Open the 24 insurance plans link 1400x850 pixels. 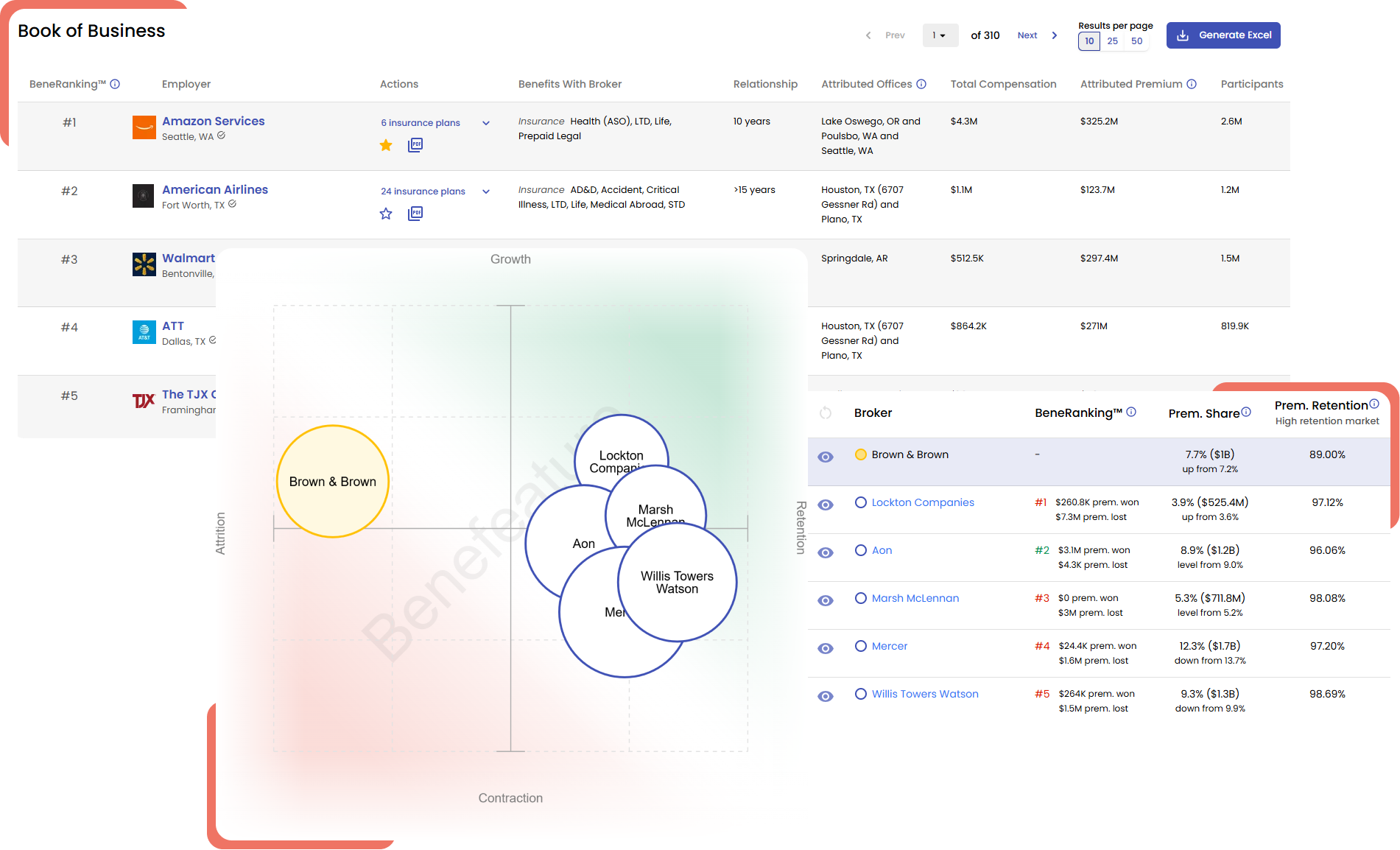423,192
